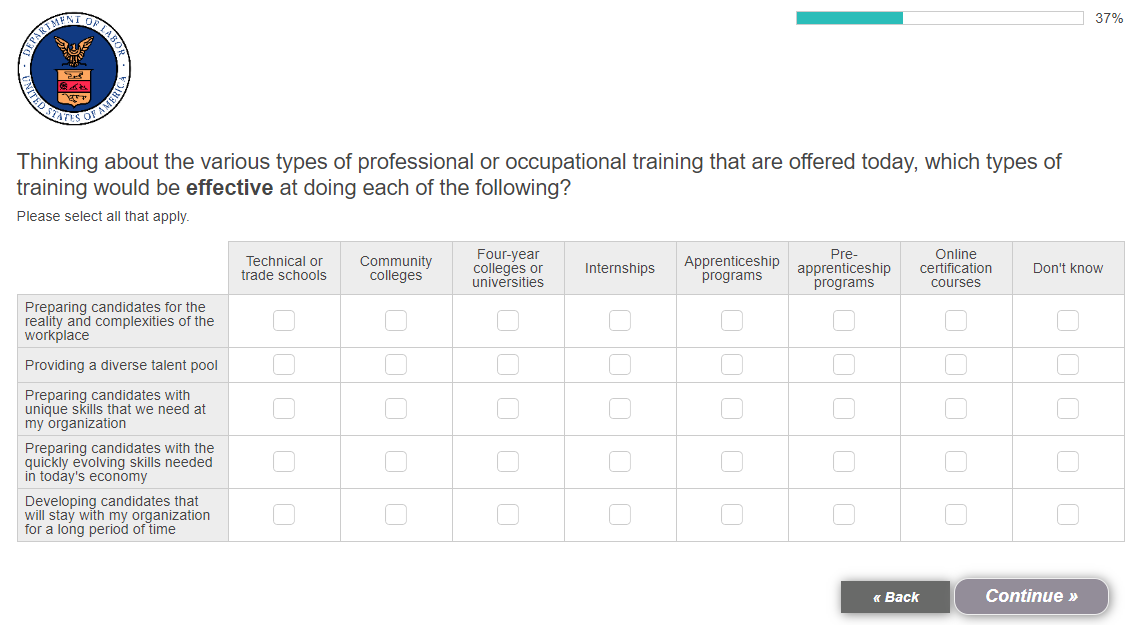Check Pre-apprenticeship programs for workplace complexities row
This screenshot has height=625, width=1135.
844,321
